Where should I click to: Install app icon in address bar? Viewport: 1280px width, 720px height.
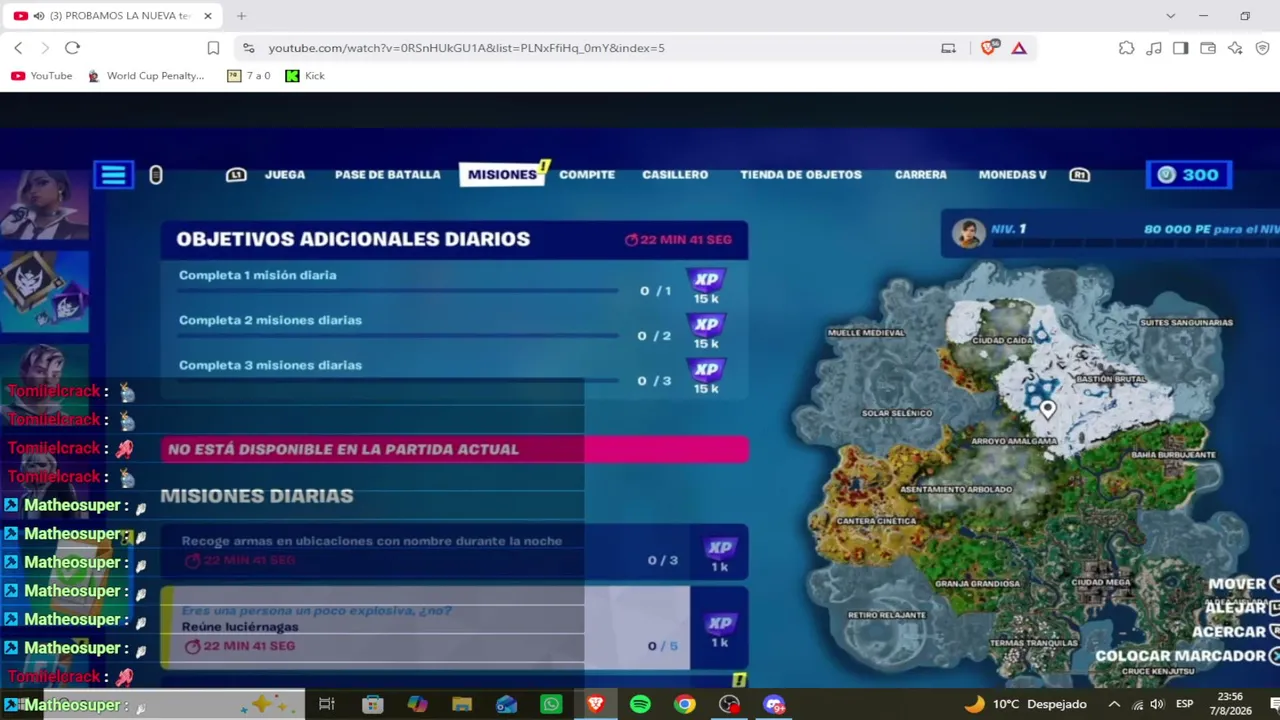pyautogui.click(x=948, y=48)
